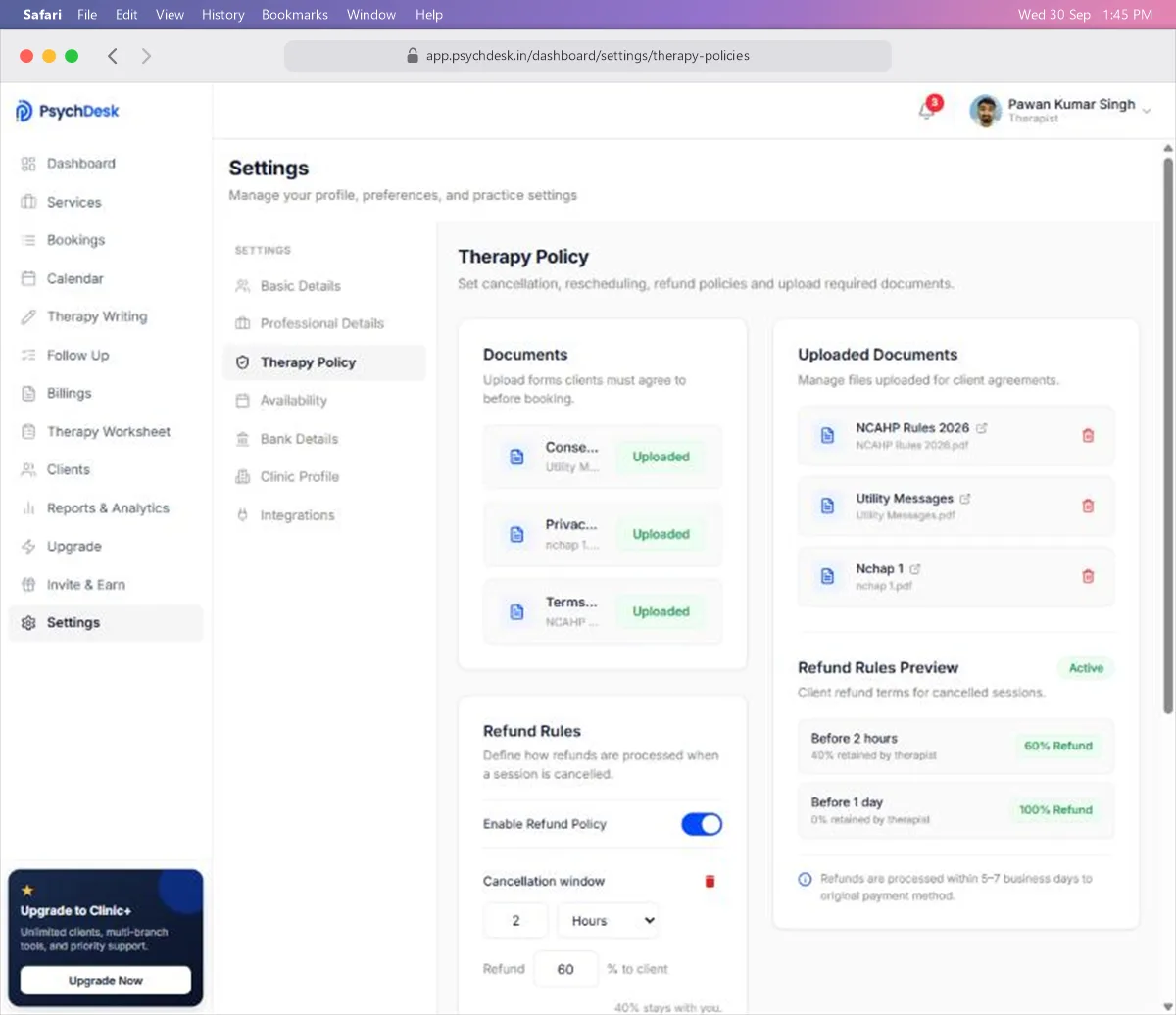
Task: Go back in Safari
Action: click(113, 56)
